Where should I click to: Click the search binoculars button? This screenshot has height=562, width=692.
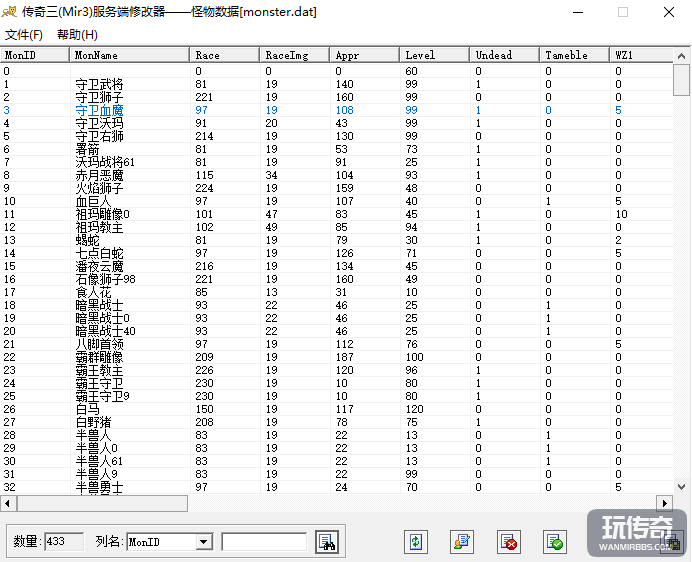click(327, 541)
